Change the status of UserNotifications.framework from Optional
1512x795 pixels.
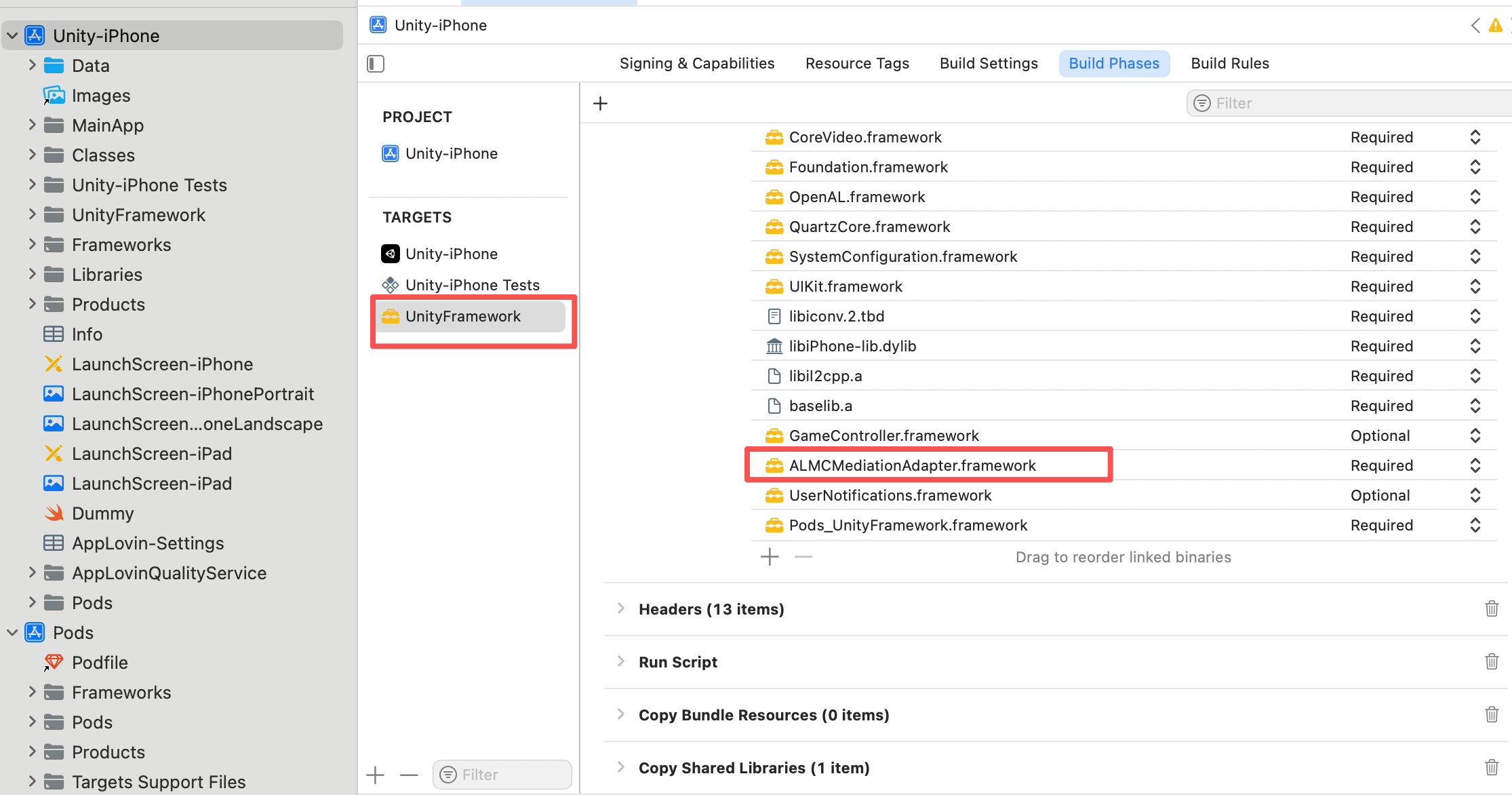coord(1475,495)
